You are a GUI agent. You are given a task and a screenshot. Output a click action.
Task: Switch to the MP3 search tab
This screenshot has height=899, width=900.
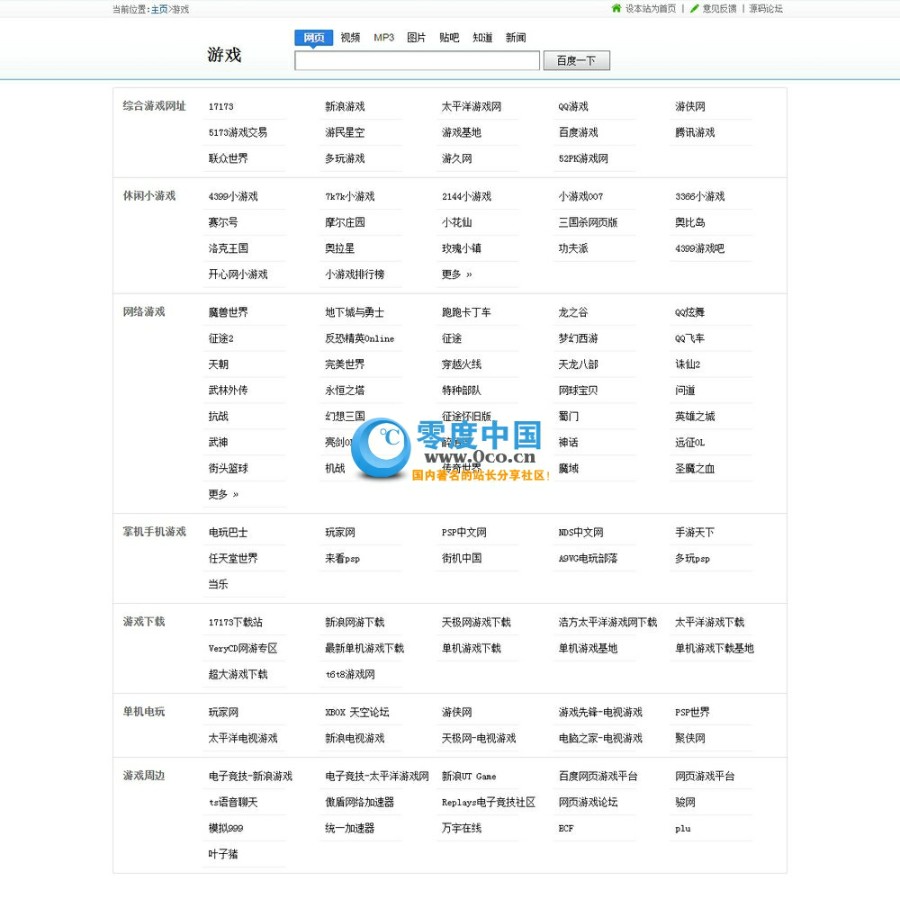pyautogui.click(x=384, y=37)
